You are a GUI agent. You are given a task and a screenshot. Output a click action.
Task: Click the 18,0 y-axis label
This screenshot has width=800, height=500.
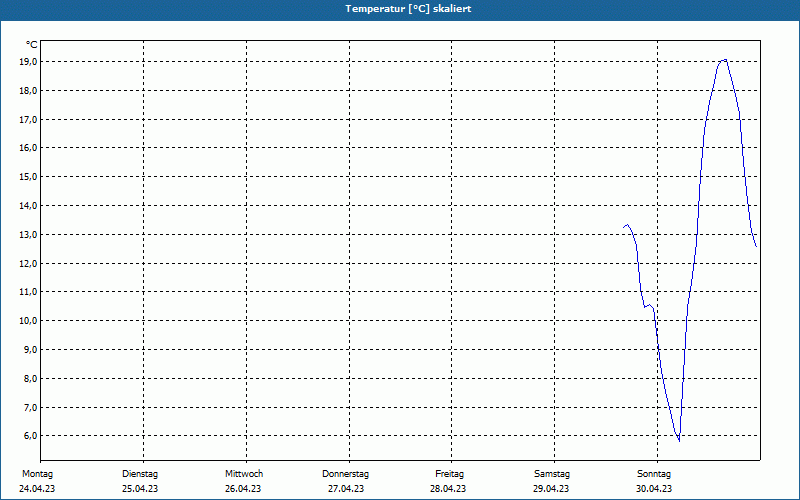pos(28,91)
